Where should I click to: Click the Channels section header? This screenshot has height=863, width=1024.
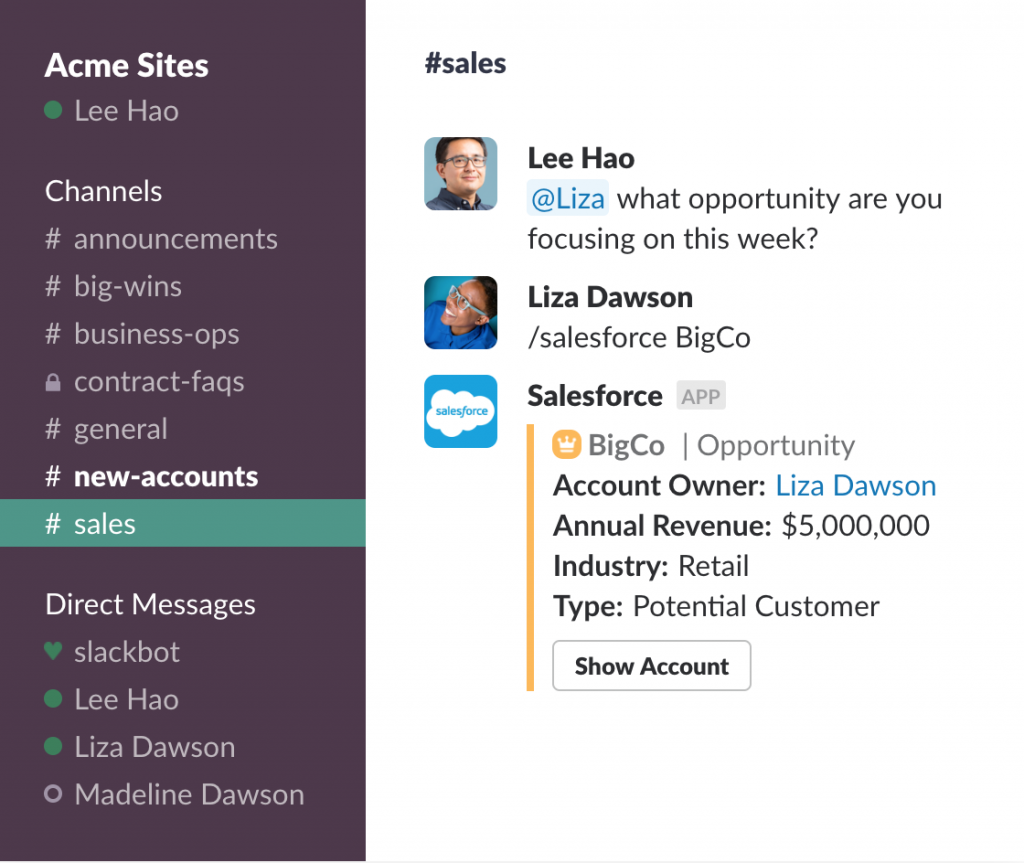(103, 191)
